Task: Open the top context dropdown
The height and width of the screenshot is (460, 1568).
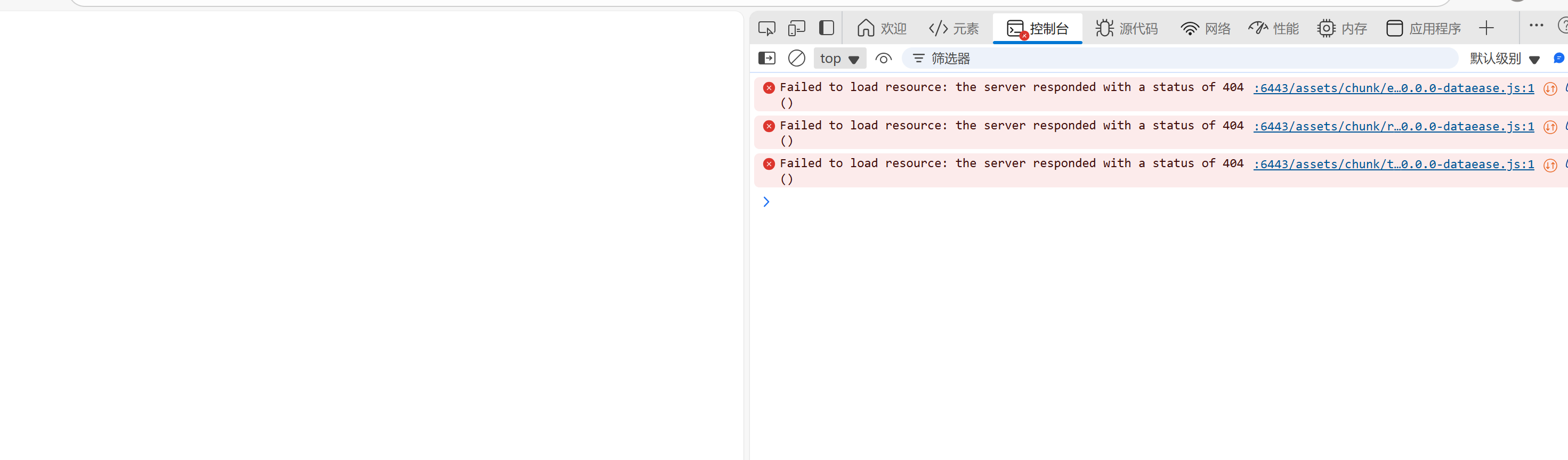Action: point(839,59)
